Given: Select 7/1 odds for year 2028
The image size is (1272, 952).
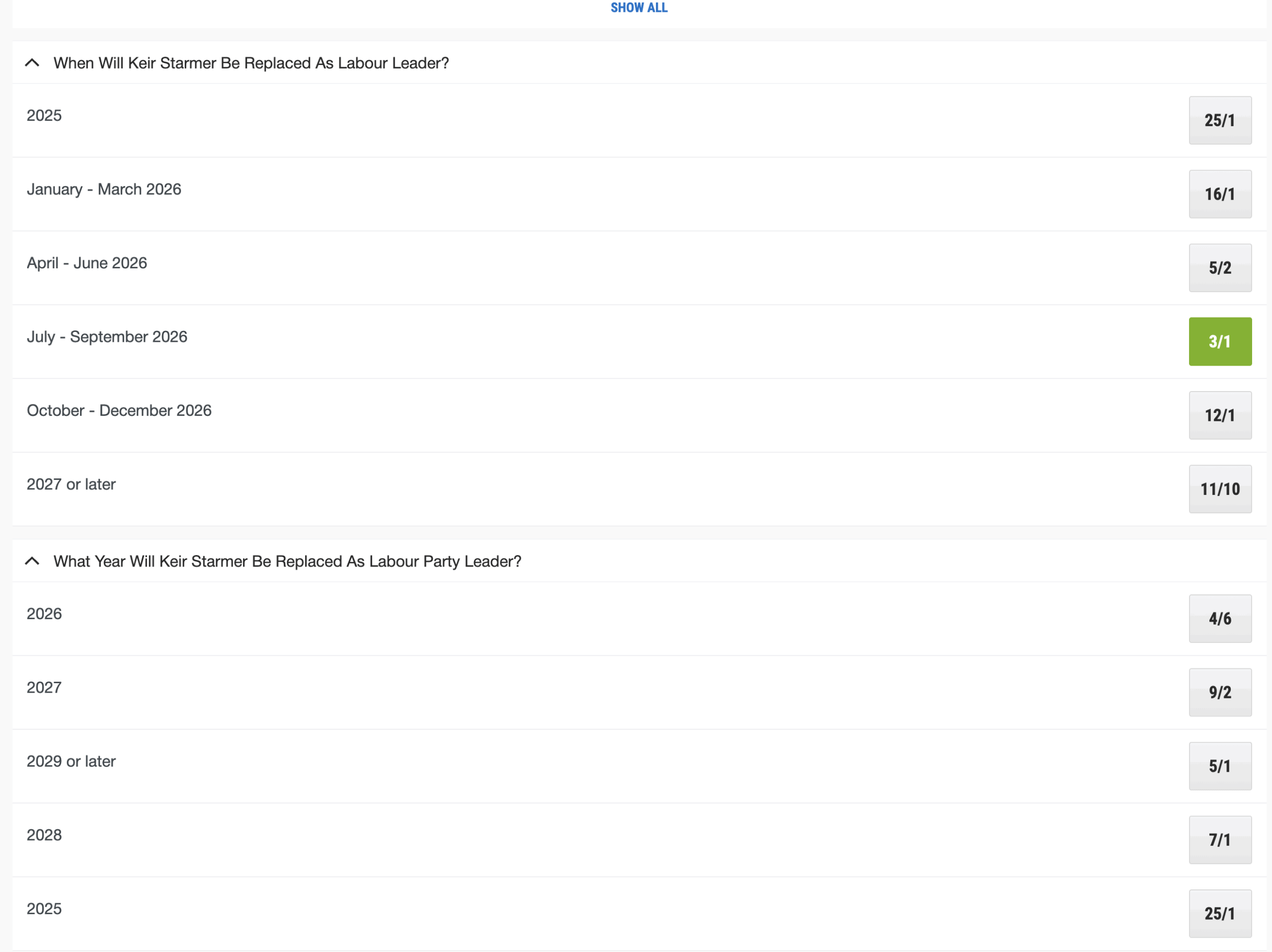Looking at the screenshot, I should click(x=1220, y=840).
